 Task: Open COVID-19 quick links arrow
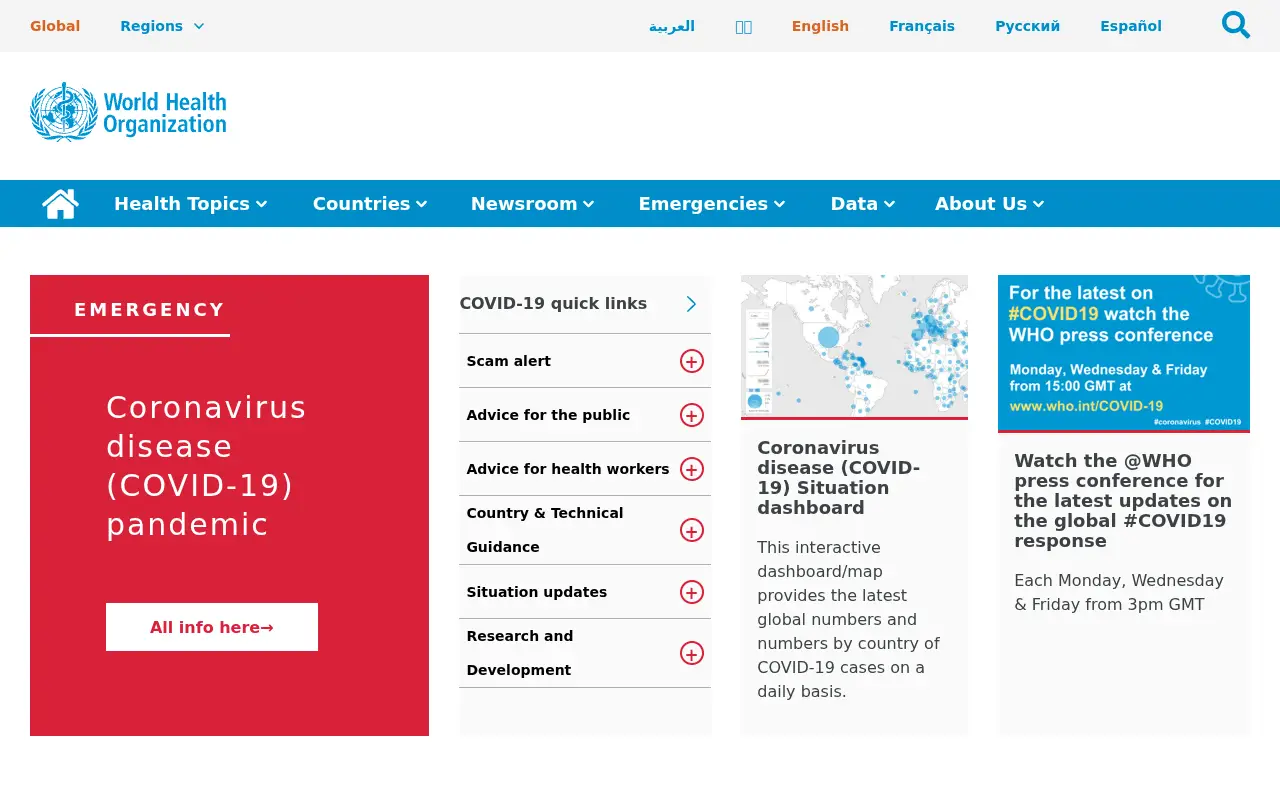691,304
